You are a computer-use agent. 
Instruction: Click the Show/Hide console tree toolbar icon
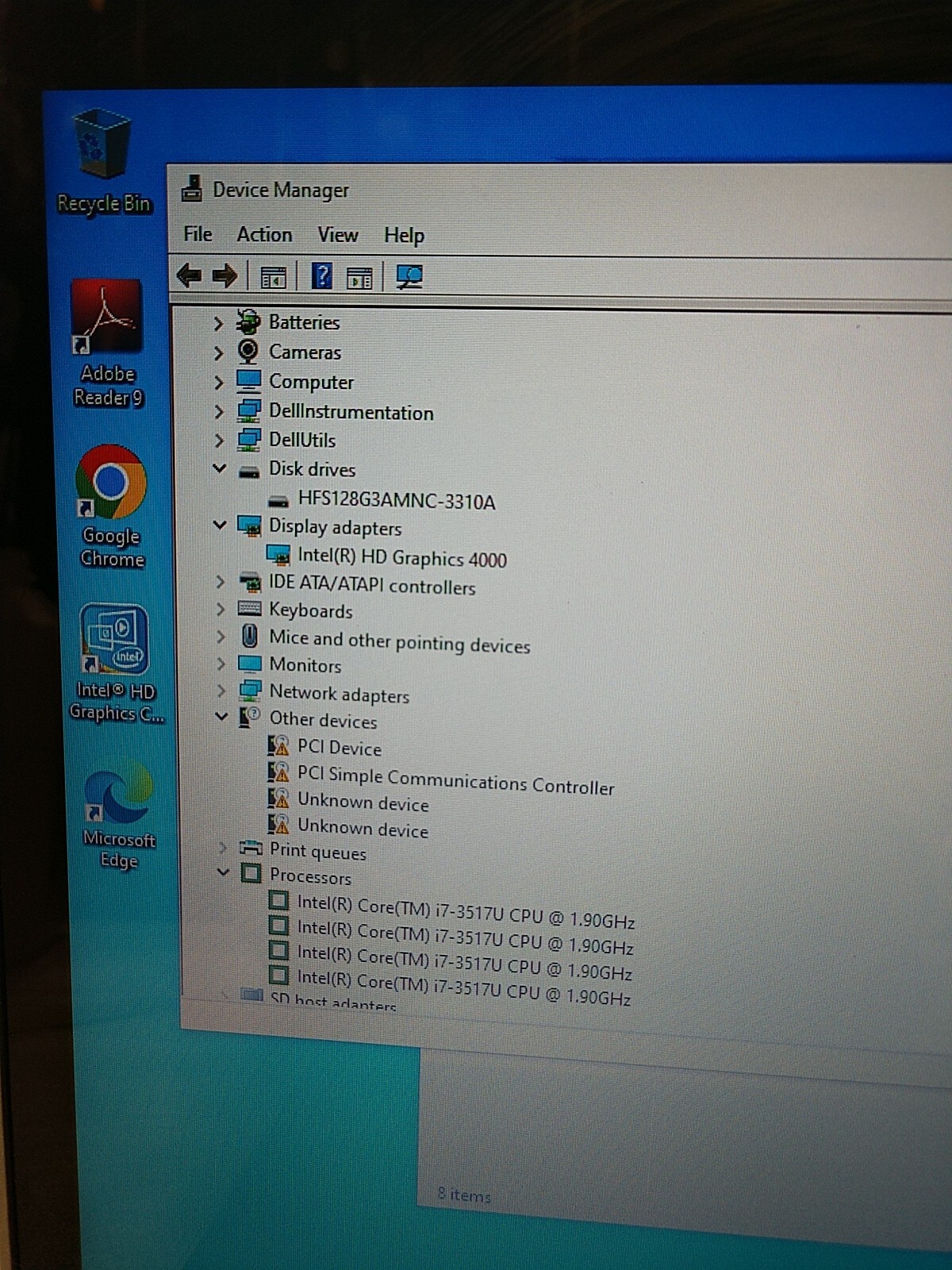[273, 277]
